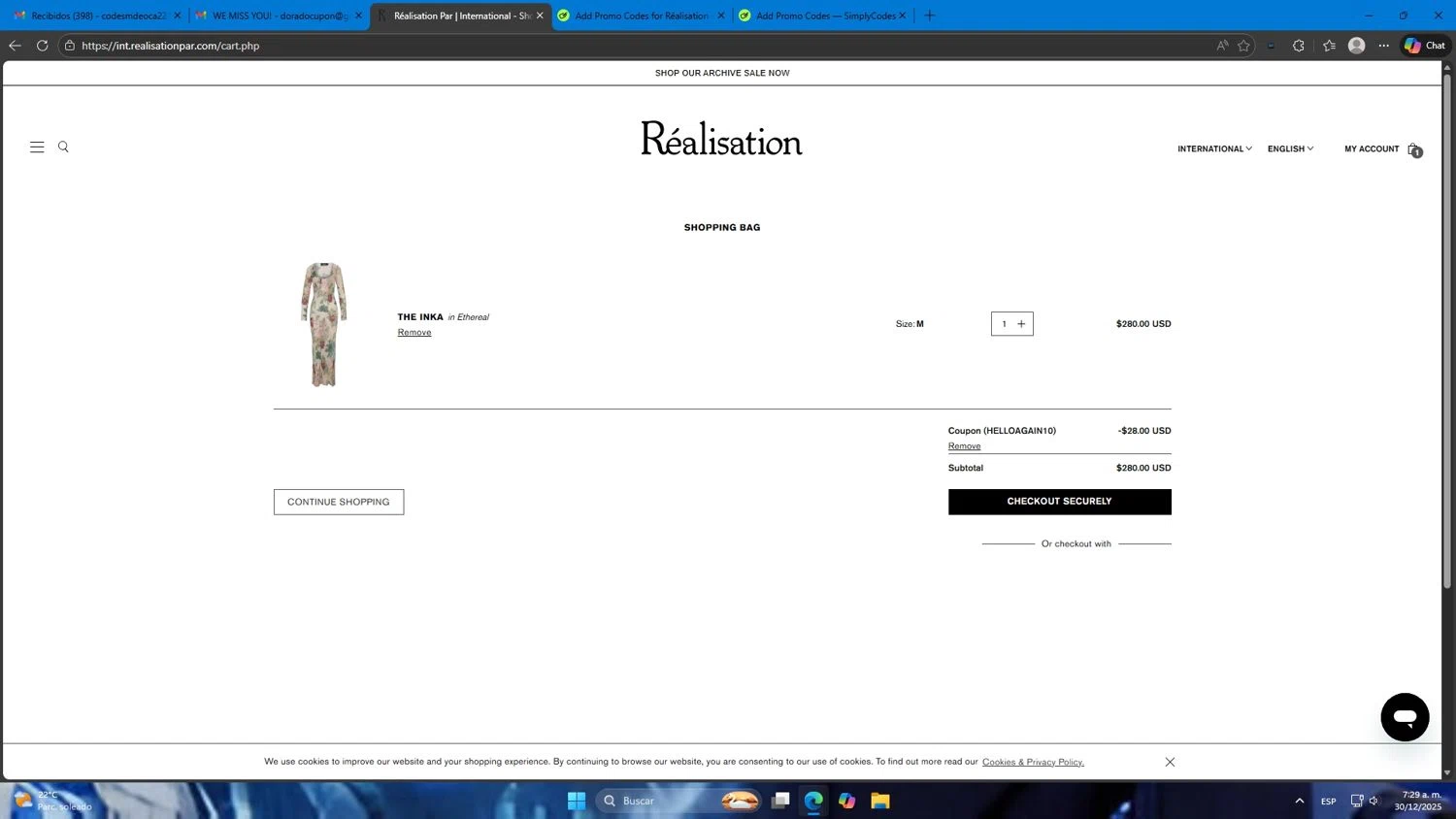This screenshot has height=819, width=1456.
Task: Click CONTINUE SHOPPING button
Action: click(x=339, y=502)
